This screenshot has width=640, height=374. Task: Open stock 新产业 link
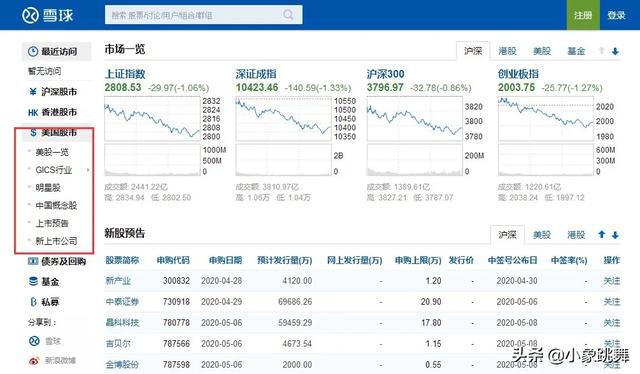118,281
